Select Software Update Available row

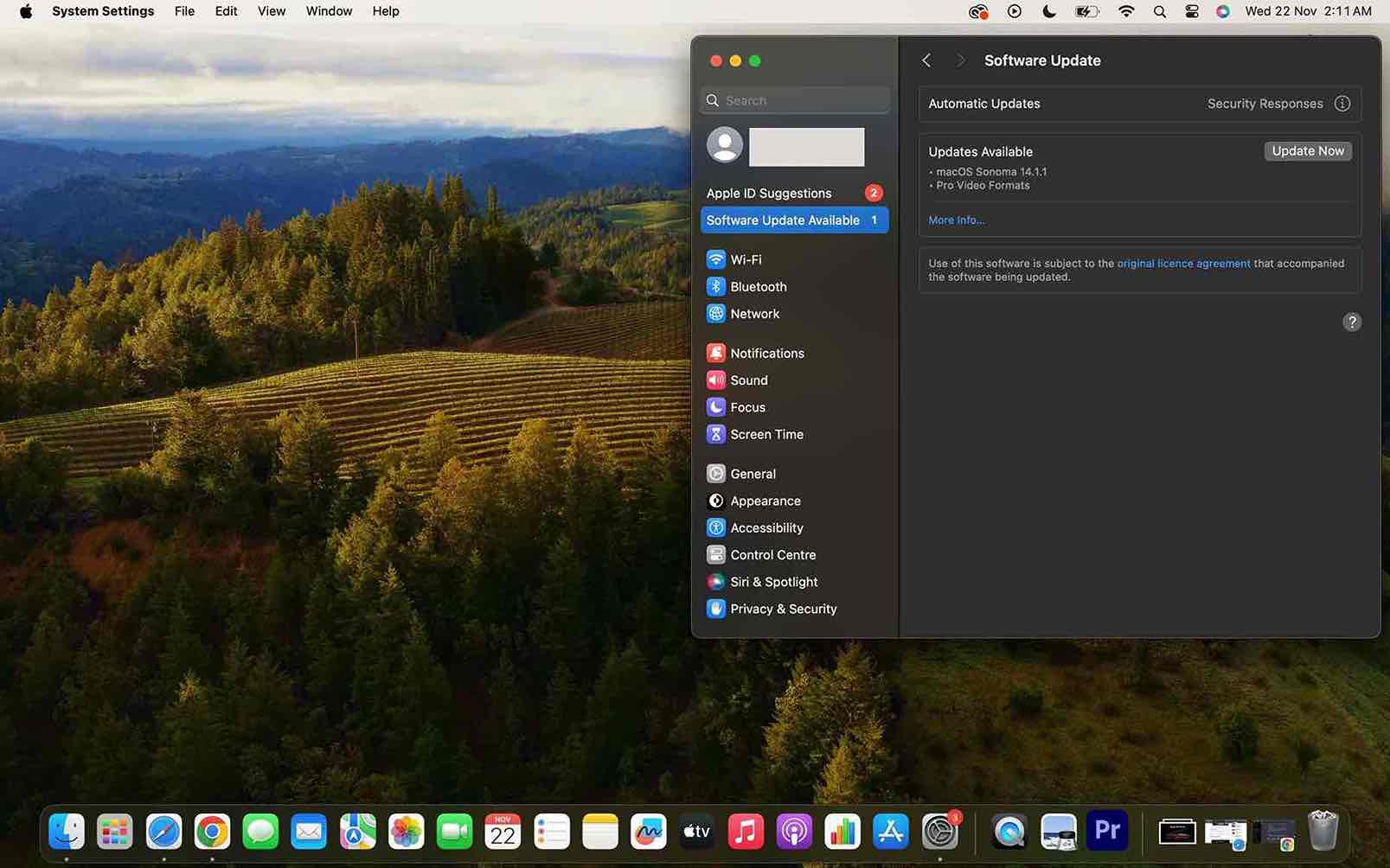point(794,220)
